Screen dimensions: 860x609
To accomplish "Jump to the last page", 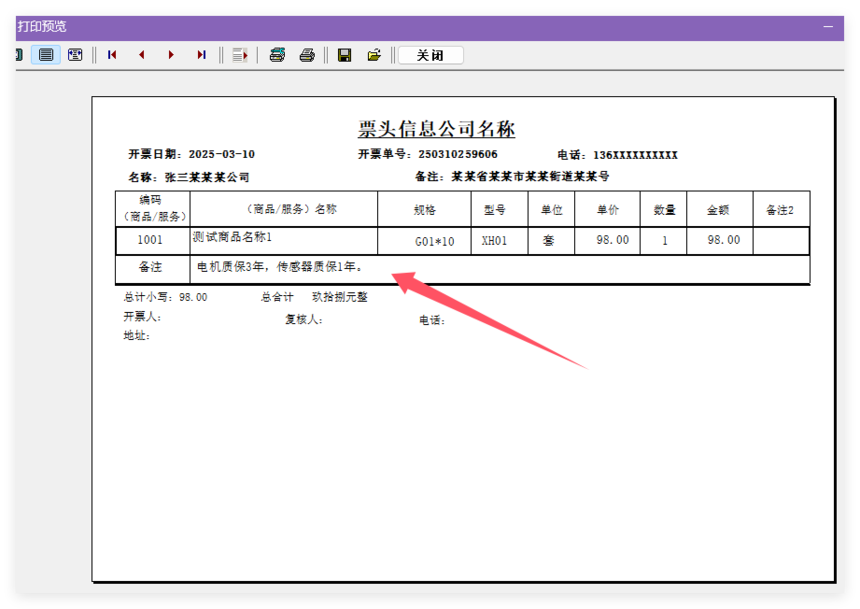I will (x=201, y=55).
